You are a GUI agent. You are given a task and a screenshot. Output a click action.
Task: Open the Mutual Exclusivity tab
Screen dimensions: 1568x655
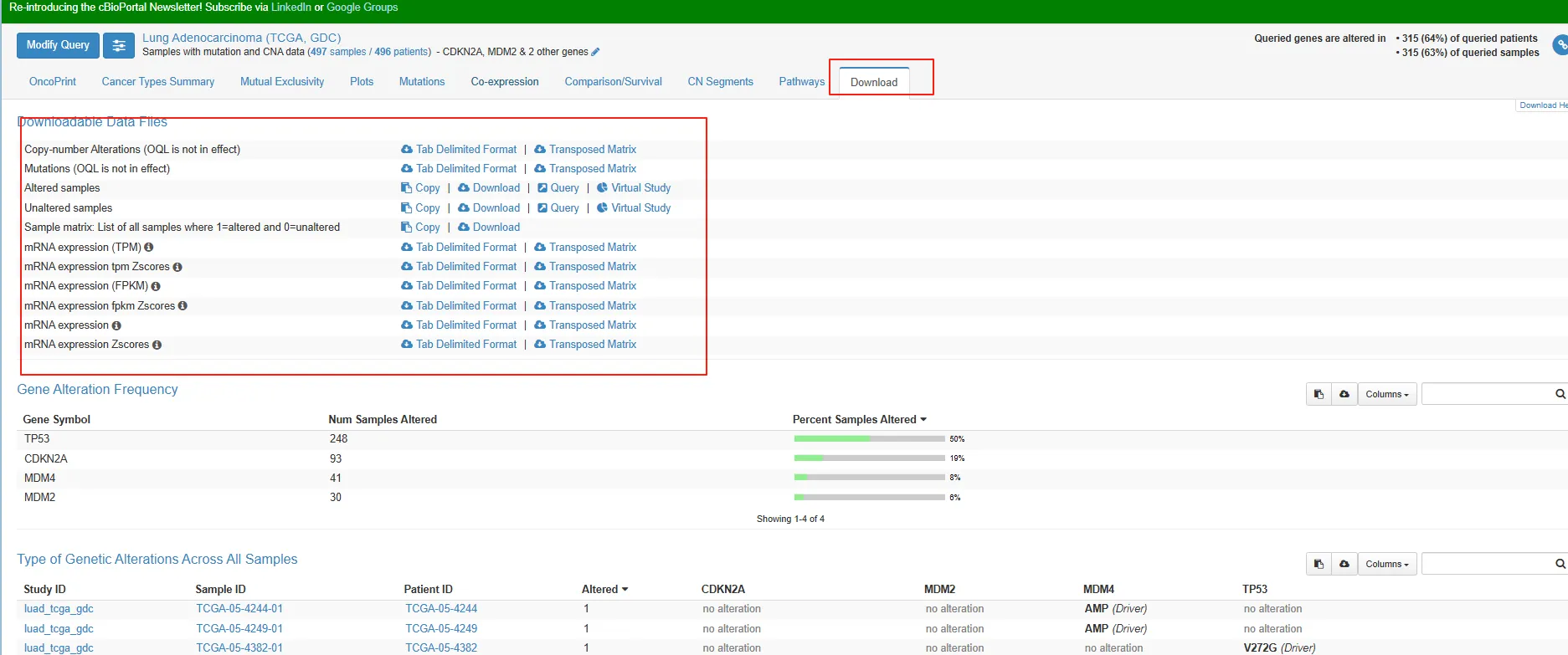pyautogui.click(x=281, y=82)
